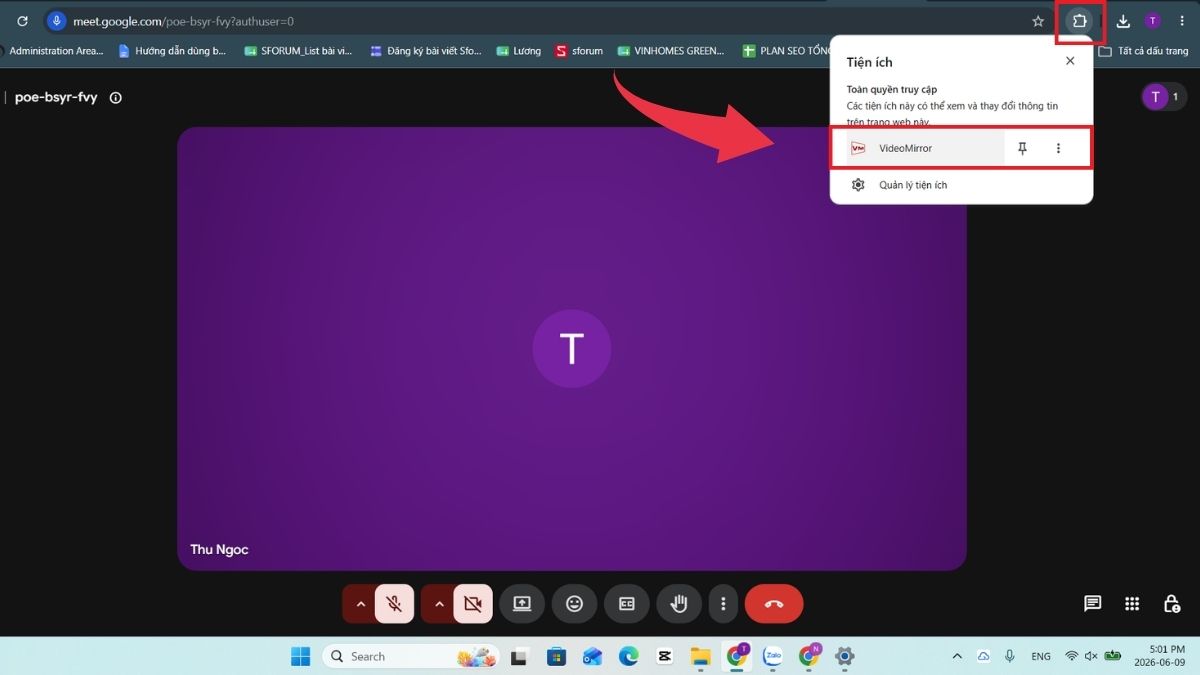This screenshot has width=1200, height=675.
Task: Expand video settings chevron
Action: click(x=438, y=604)
